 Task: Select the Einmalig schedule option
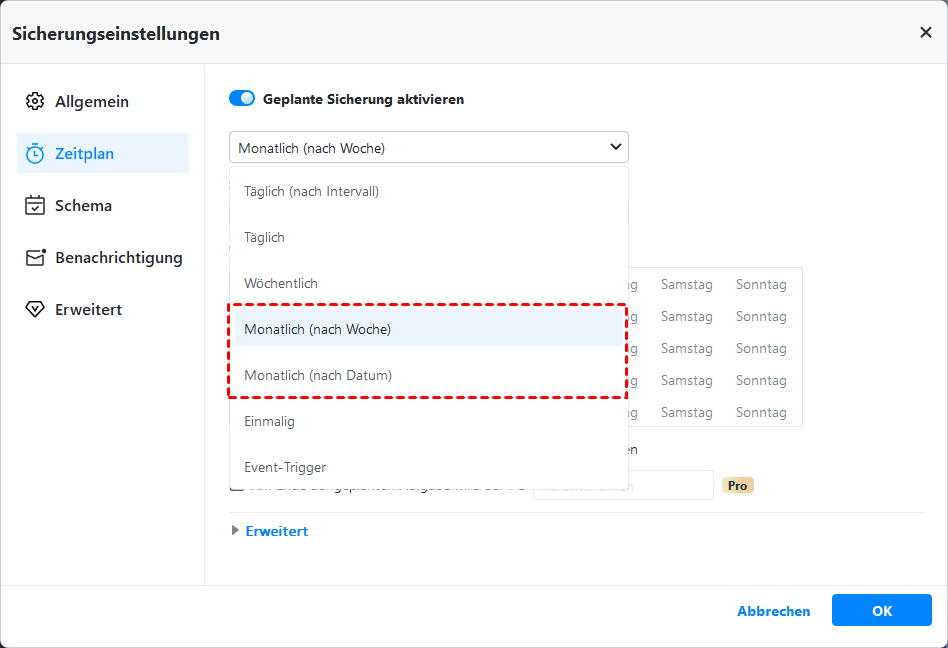click(x=269, y=421)
